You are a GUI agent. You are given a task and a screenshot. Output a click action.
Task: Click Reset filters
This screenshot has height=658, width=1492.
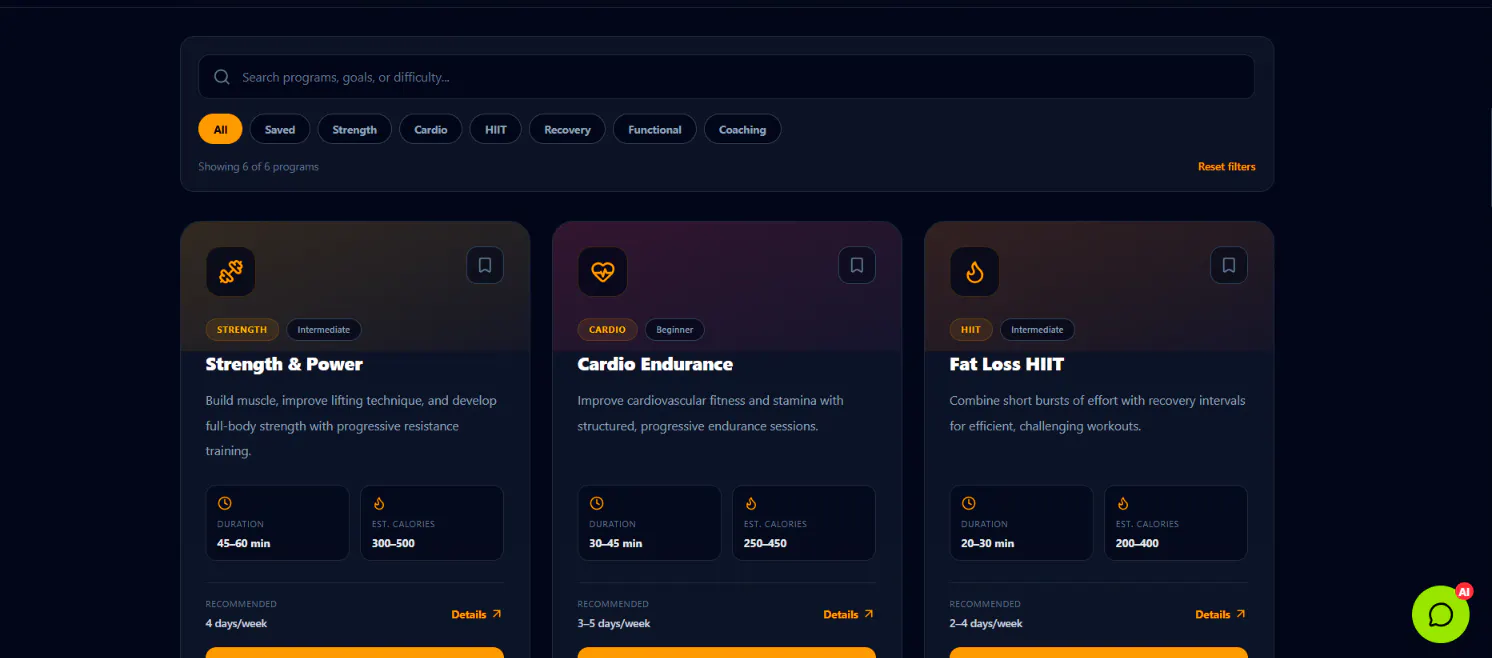point(1227,167)
